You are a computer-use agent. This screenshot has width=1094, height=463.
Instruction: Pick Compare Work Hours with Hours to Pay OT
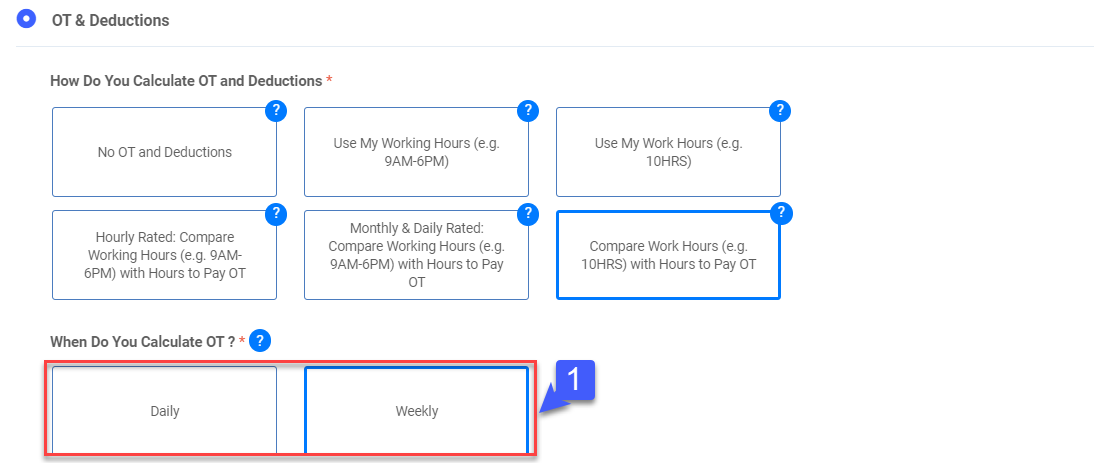668,255
